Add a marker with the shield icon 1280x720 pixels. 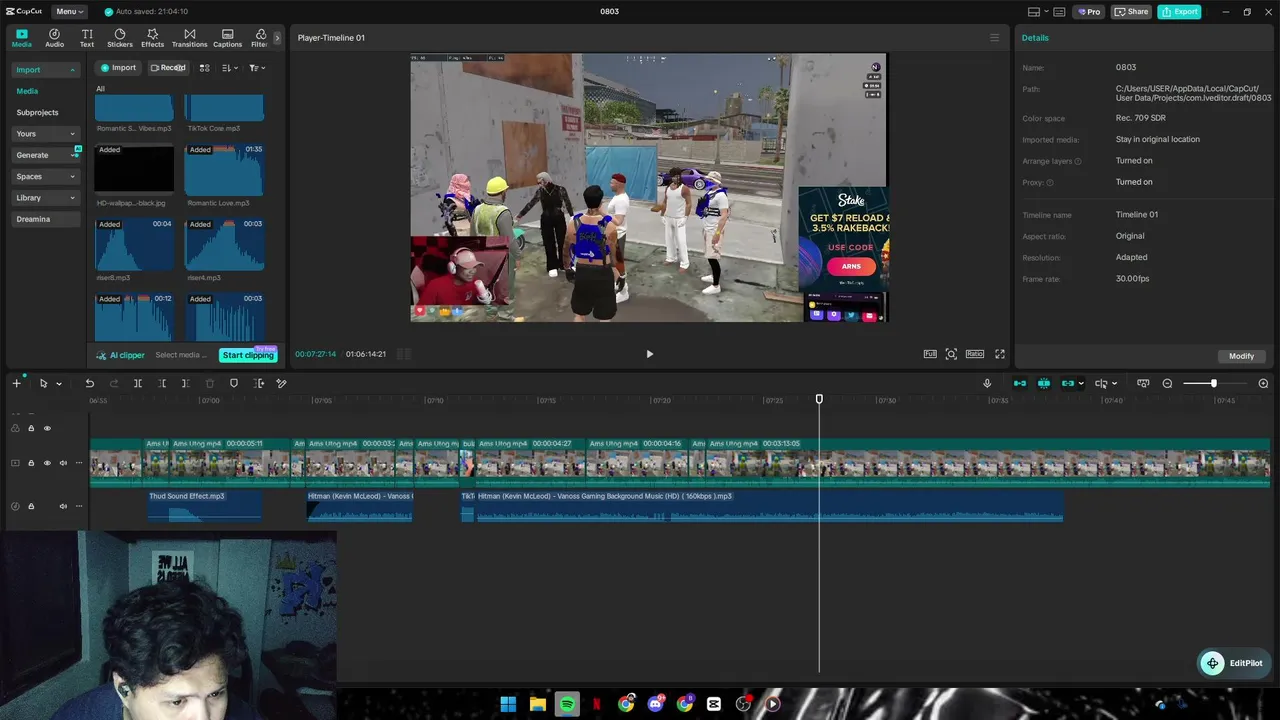234,383
